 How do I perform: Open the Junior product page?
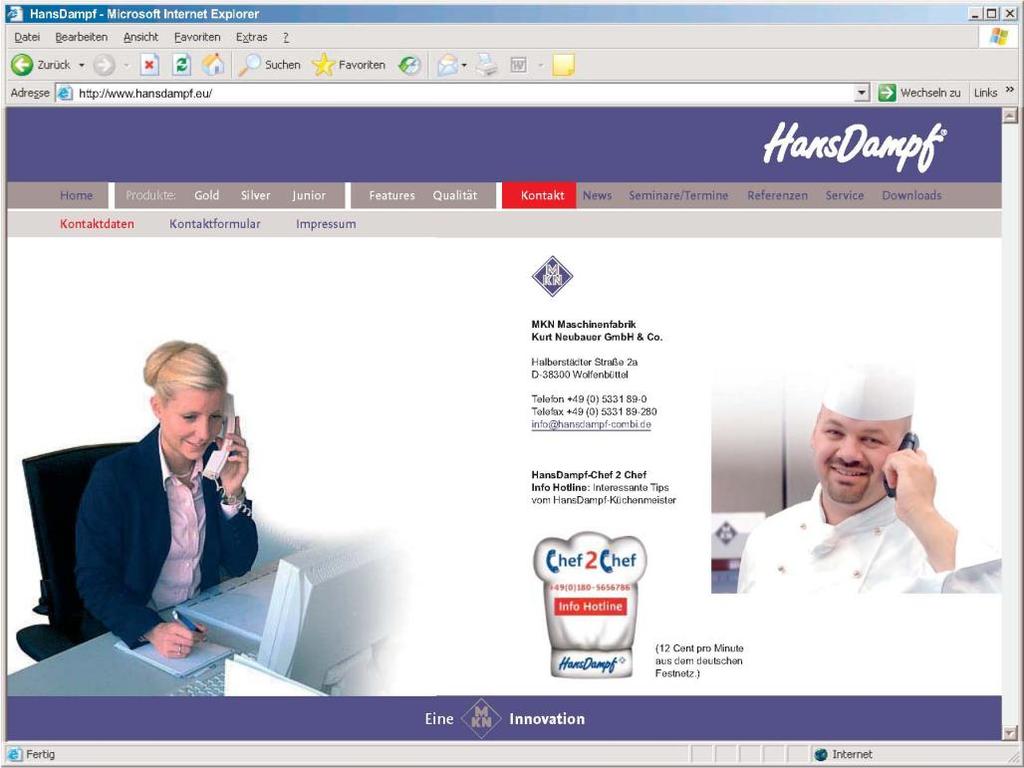coord(309,195)
